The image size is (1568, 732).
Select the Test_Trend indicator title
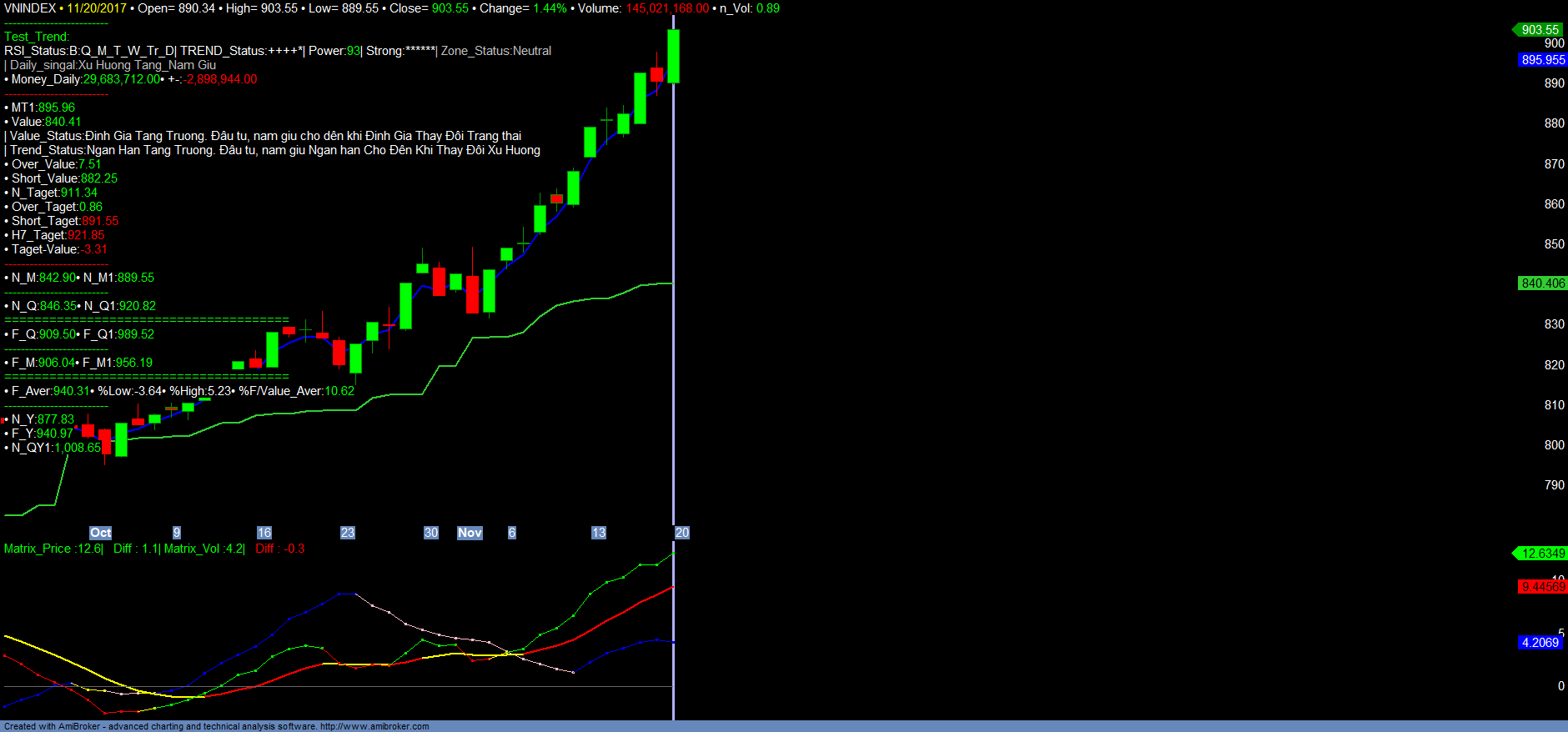[x=37, y=37]
